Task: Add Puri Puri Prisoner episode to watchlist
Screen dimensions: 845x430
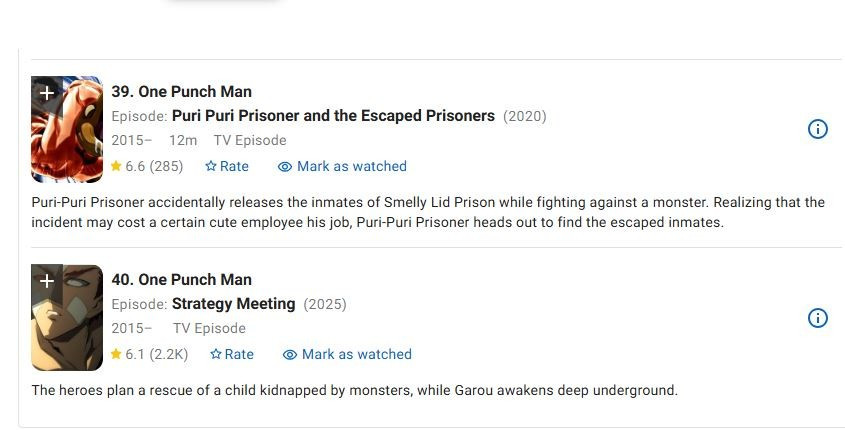Action: point(46,92)
